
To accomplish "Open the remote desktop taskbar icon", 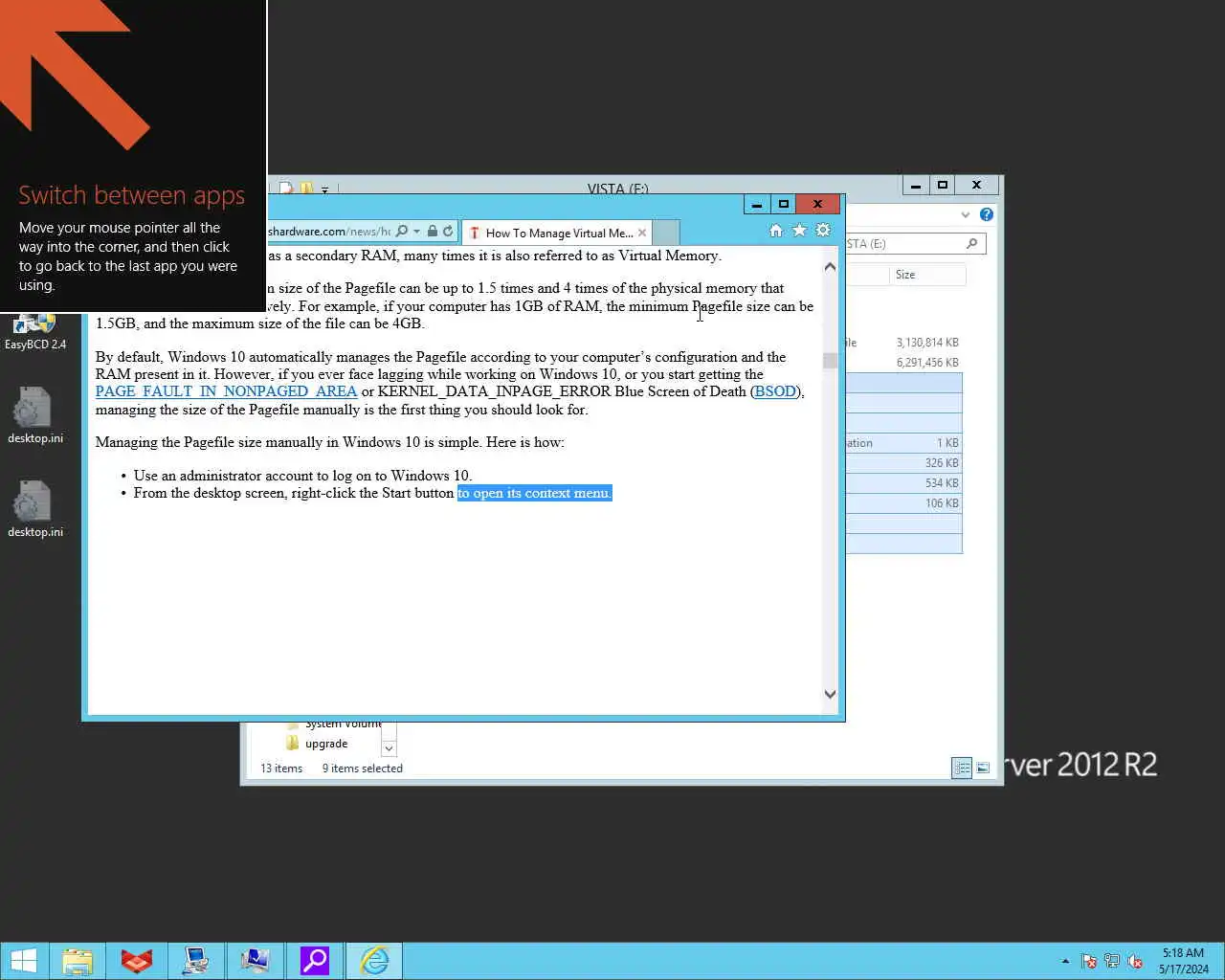I will tap(256, 961).
